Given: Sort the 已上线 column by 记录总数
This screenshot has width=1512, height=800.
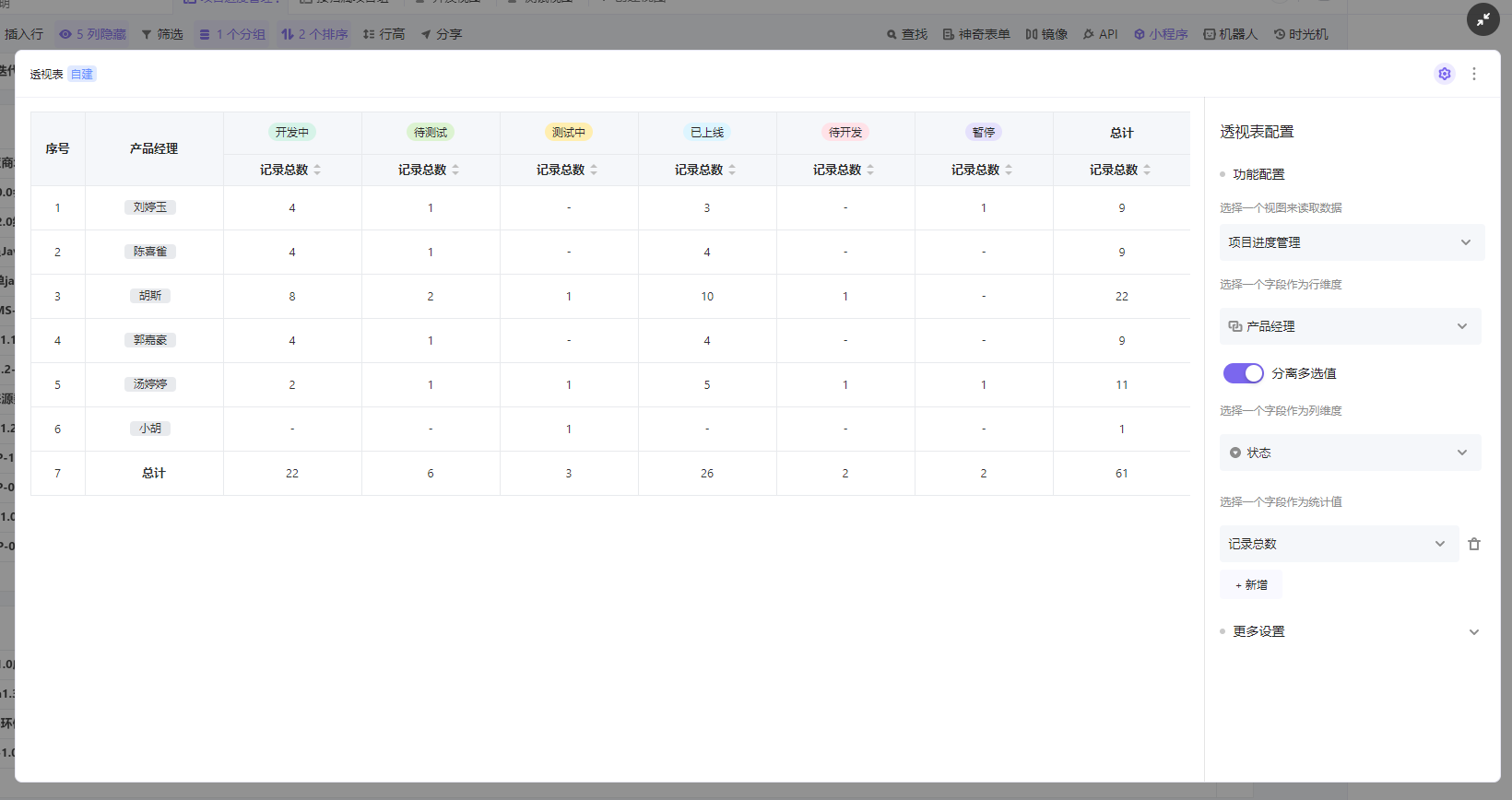Looking at the screenshot, I should [732, 170].
